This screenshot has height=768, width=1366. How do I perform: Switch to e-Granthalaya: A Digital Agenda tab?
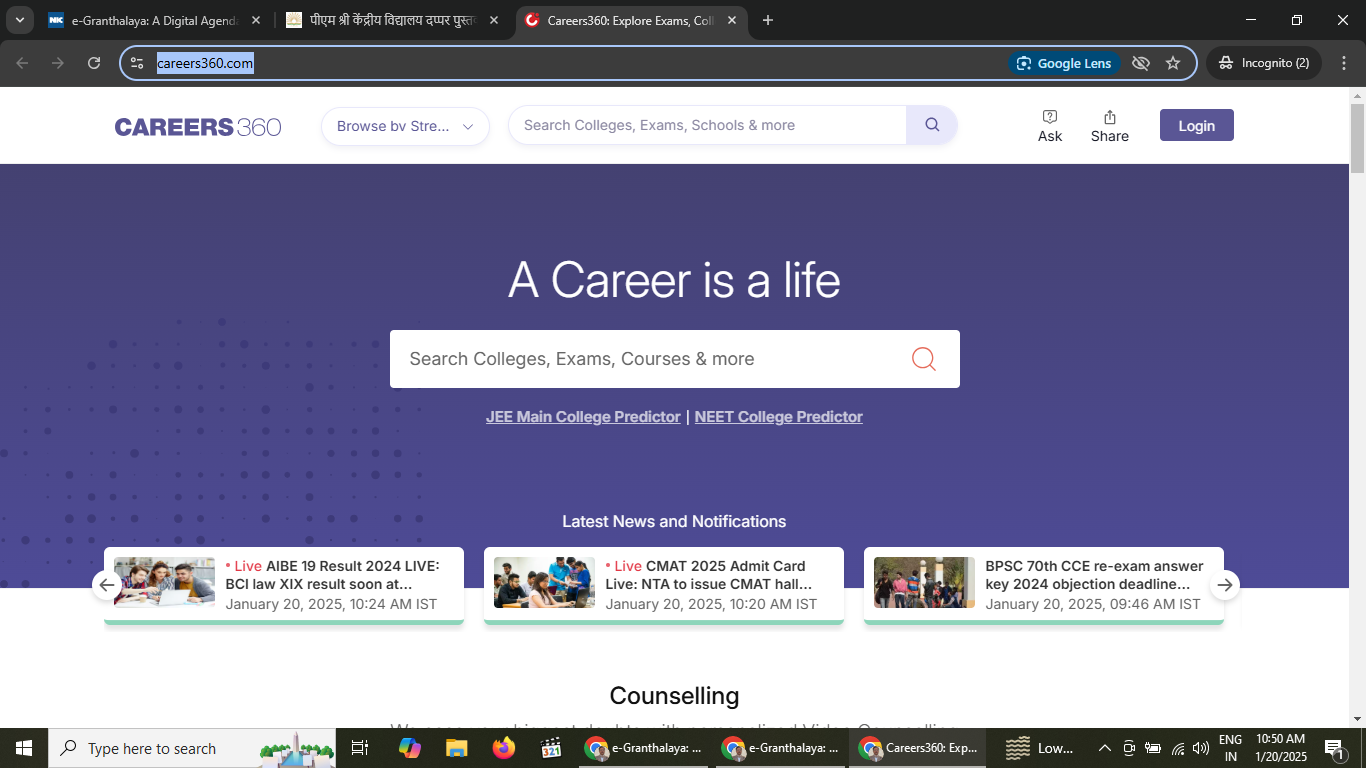(x=156, y=20)
